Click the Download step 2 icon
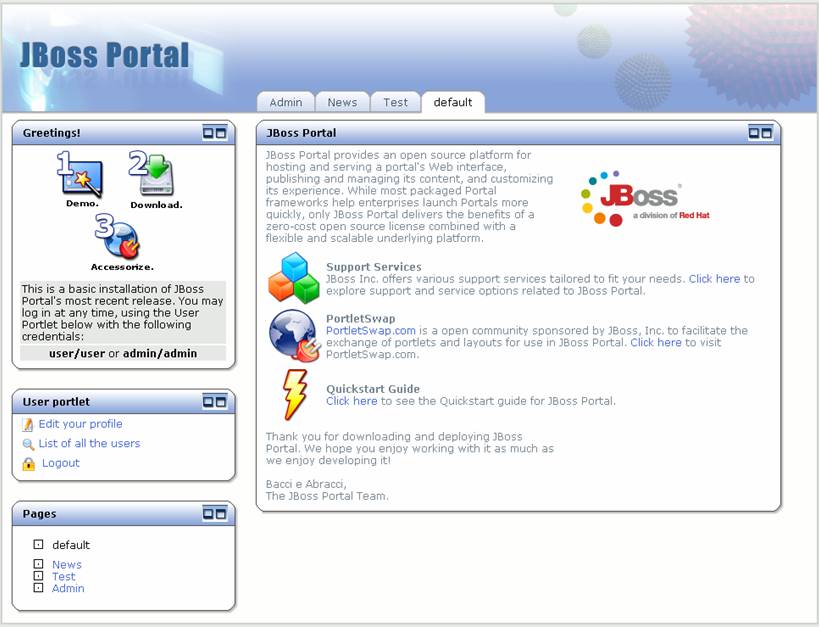 [153, 173]
